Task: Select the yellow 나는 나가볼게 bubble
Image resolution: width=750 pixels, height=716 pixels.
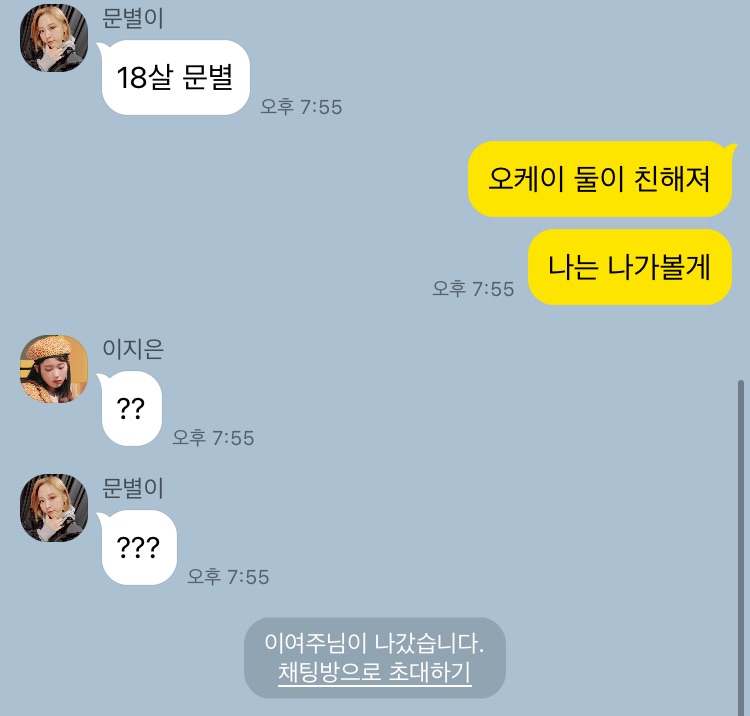Action: 630,267
